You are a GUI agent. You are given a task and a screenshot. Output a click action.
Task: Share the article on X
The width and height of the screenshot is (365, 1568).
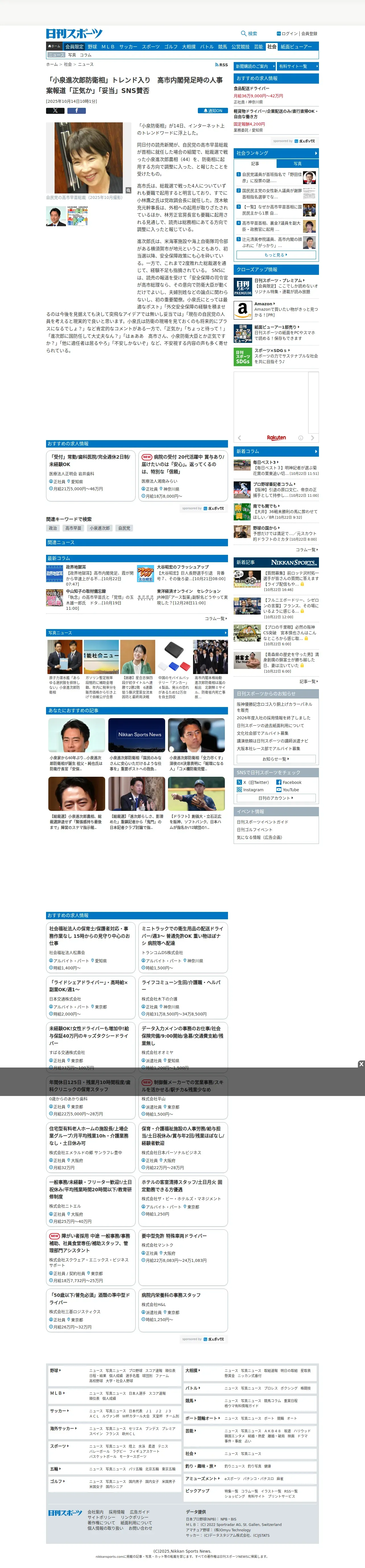pyautogui.click(x=55, y=111)
